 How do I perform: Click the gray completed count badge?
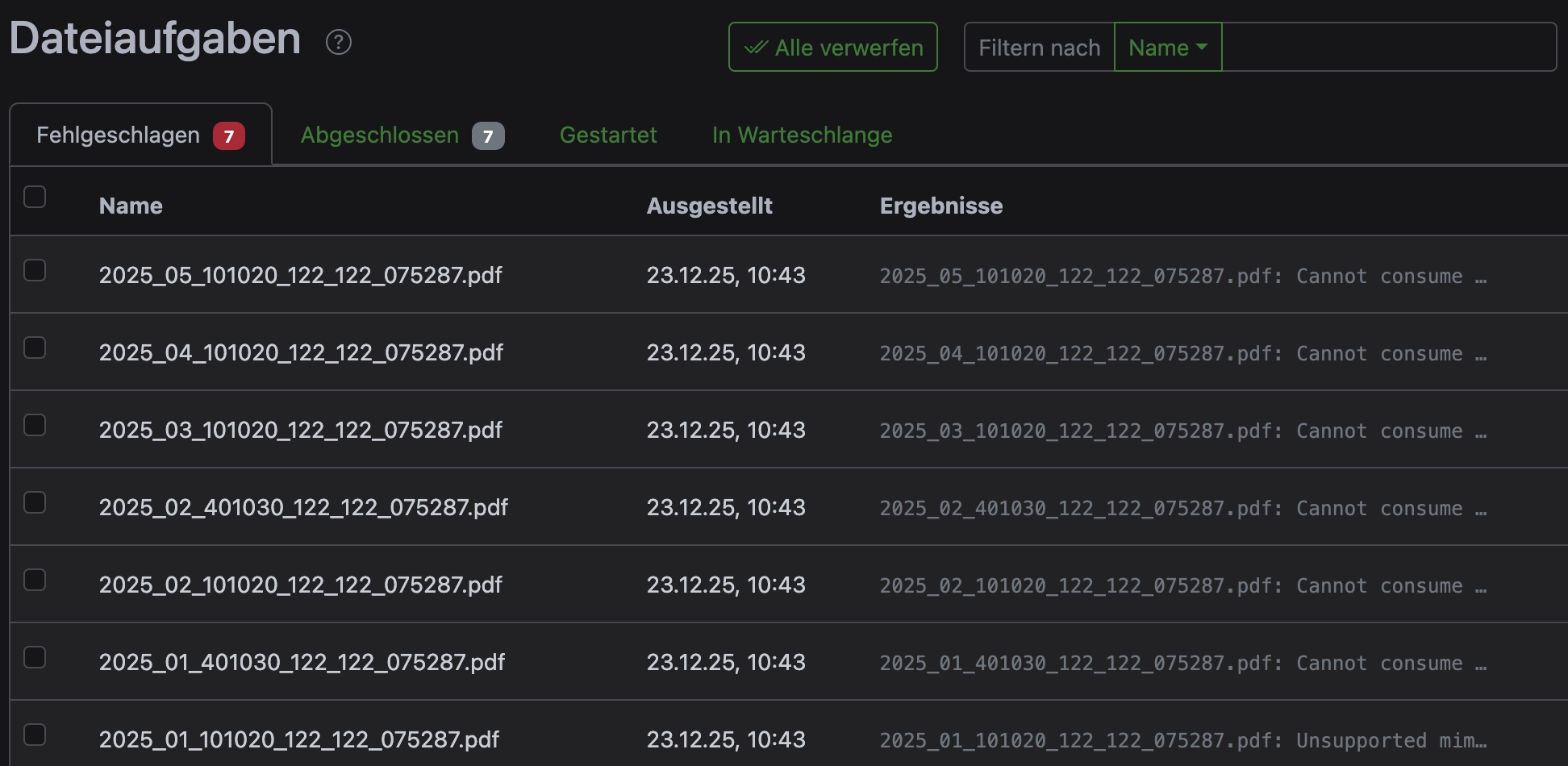point(488,136)
